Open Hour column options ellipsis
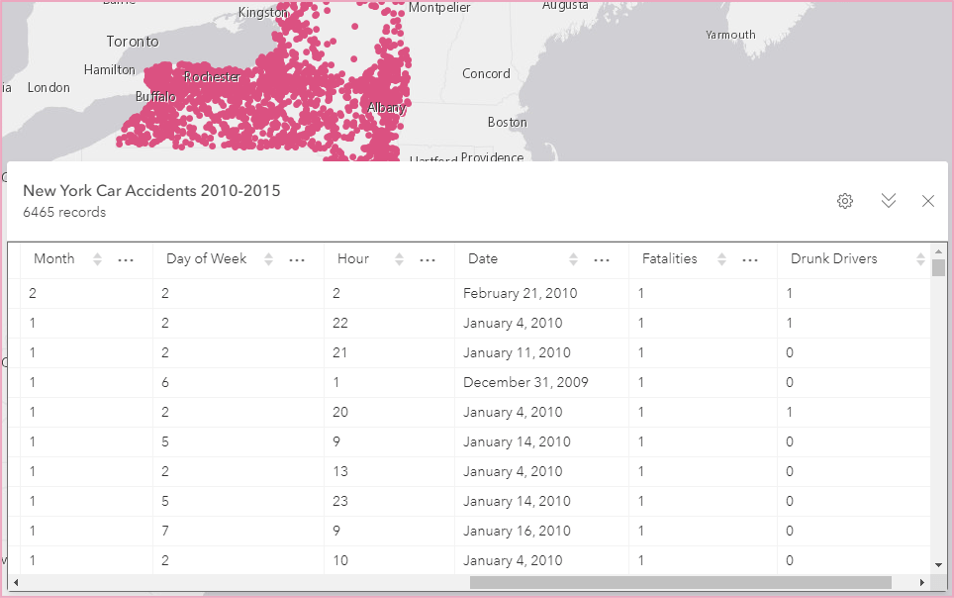Image resolution: width=954 pixels, height=598 pixels. (x=428, y=259)
